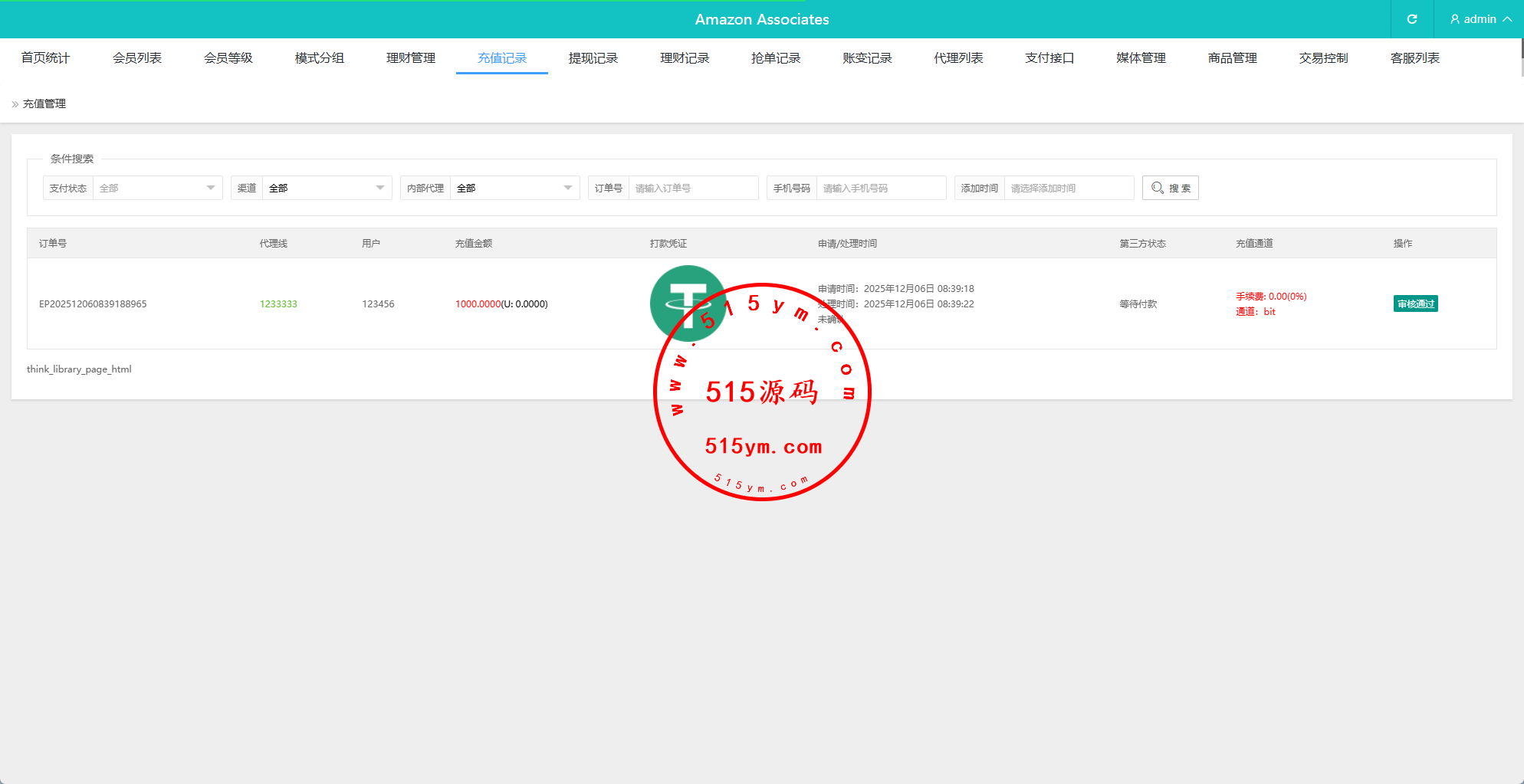Expand the 内部代理 dropdown

tap(514, 188)
